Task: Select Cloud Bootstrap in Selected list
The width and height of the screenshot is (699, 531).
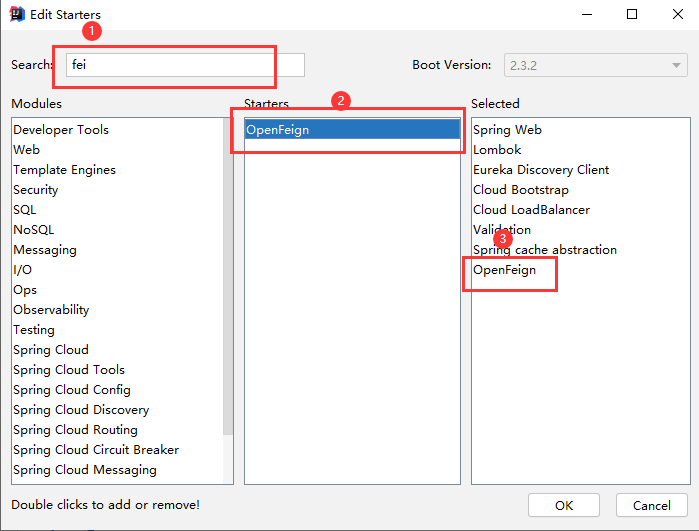Action: pos(521,190)
